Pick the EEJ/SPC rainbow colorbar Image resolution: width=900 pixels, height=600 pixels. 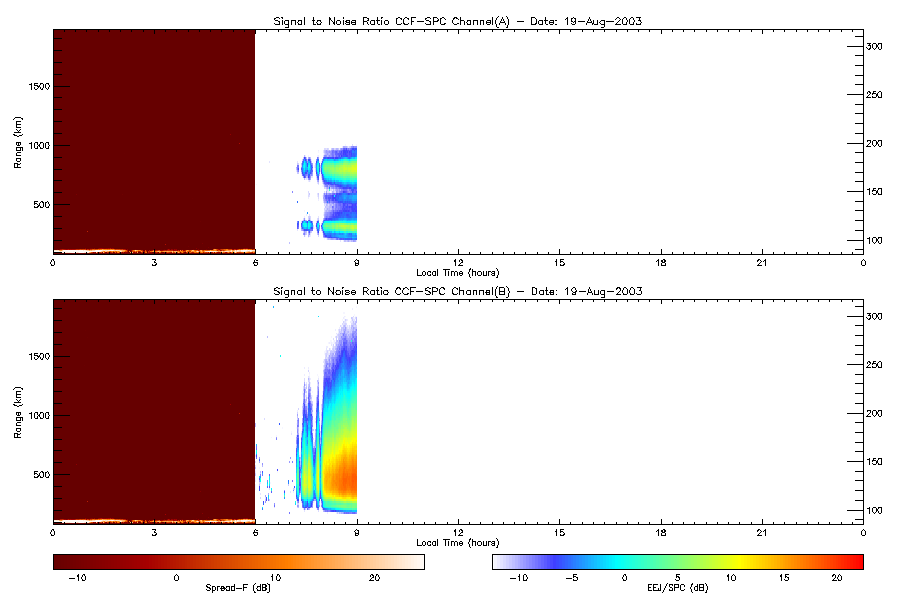coord(678,562)
